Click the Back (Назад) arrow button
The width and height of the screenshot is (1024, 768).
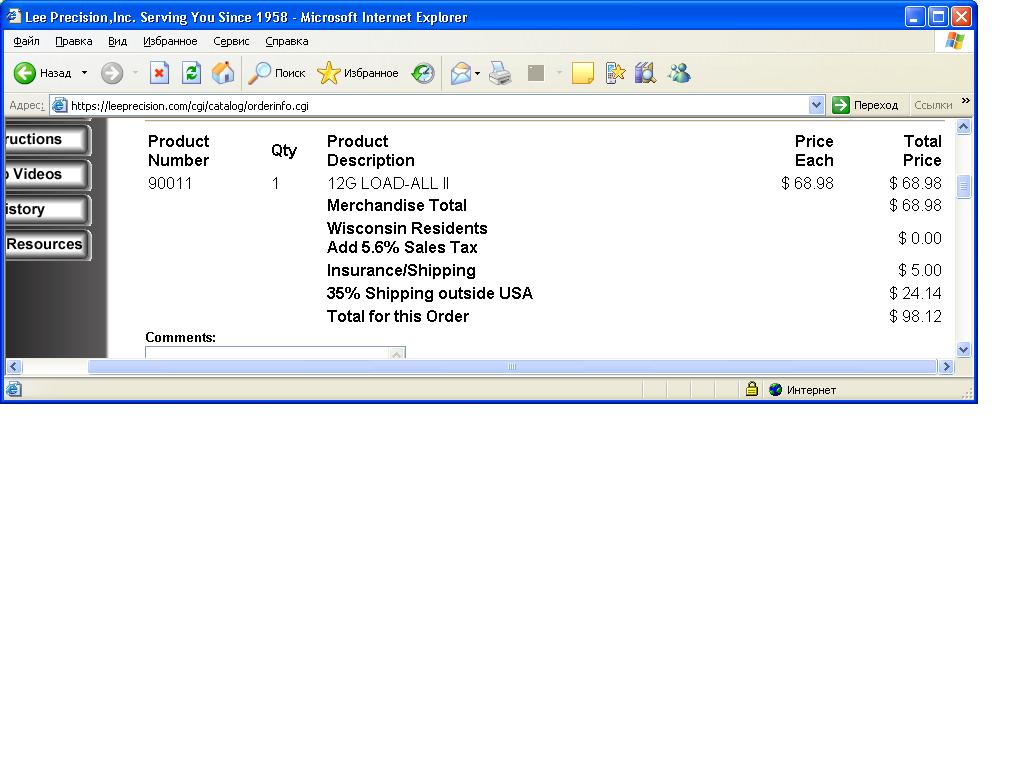pyautogui.click(x=42, y=73)
